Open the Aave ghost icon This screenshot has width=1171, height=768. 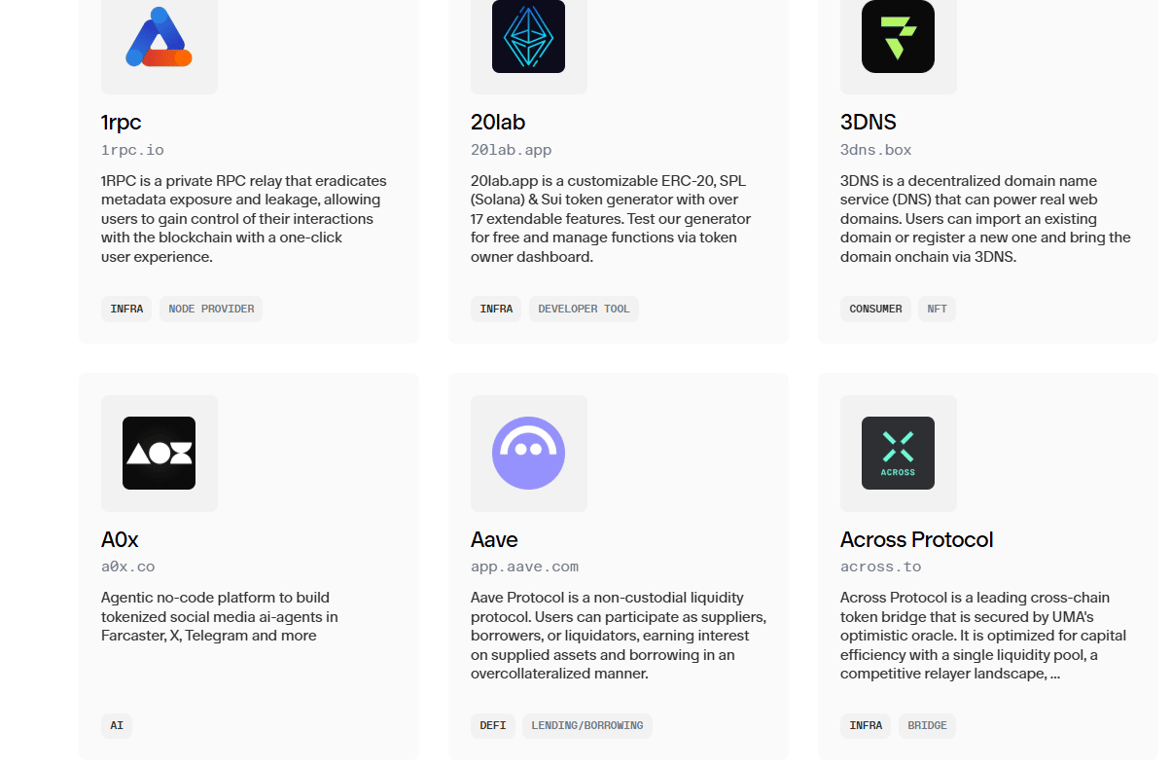click(529, 453)
